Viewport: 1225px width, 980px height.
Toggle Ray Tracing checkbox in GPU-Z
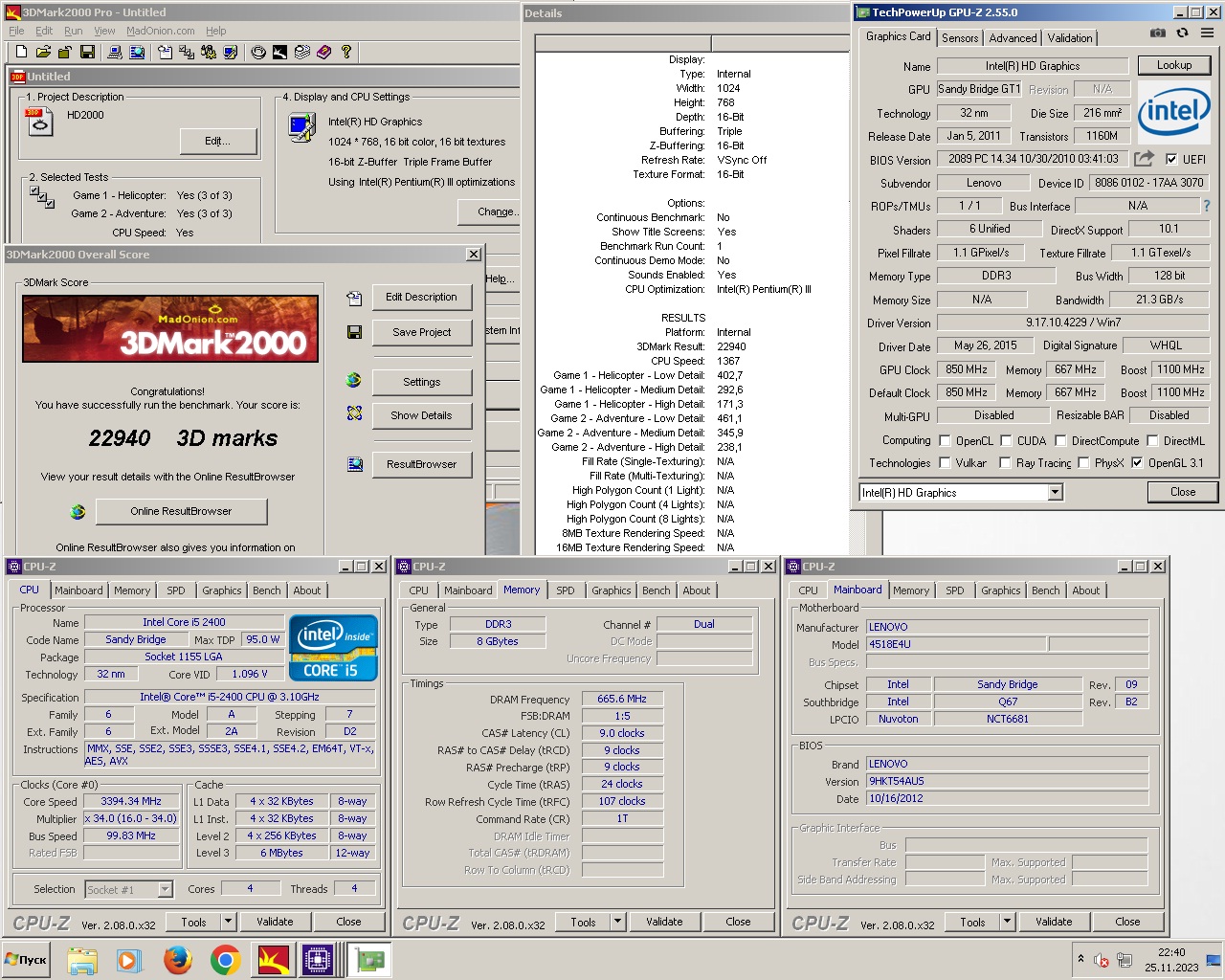pos(1005,463)
